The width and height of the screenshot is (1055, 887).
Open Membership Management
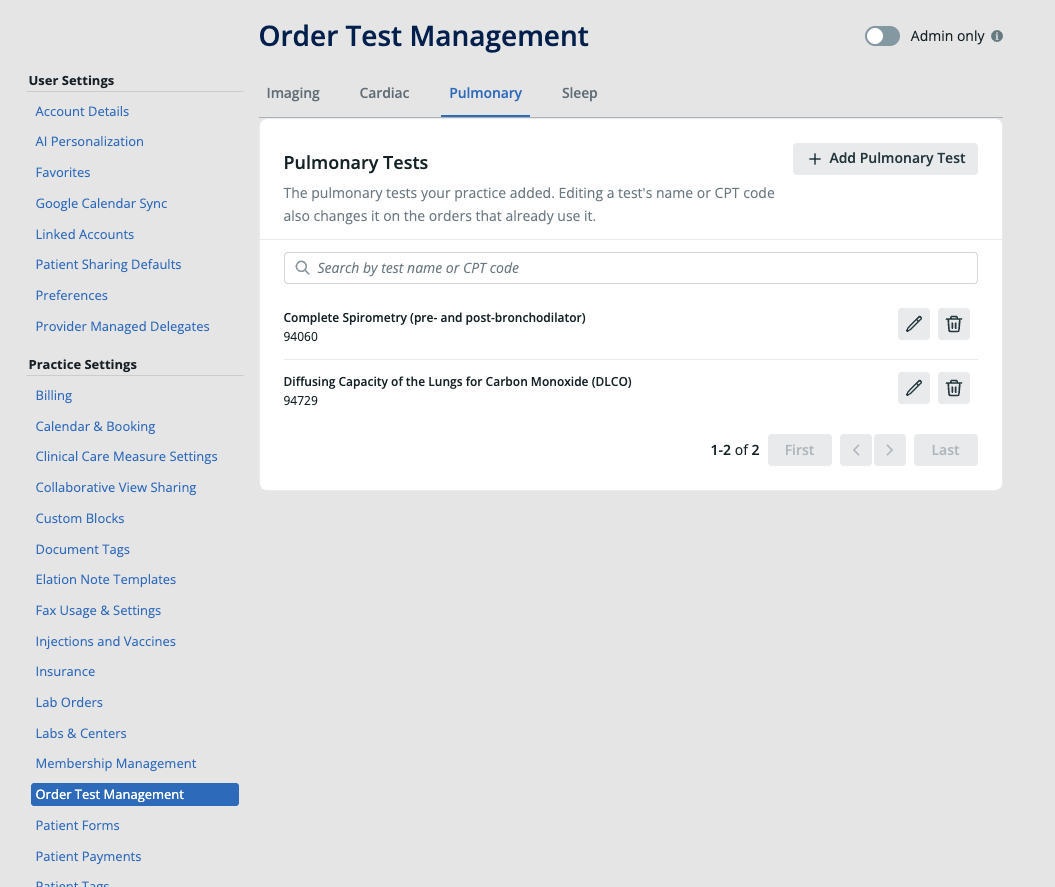point(116,763)
